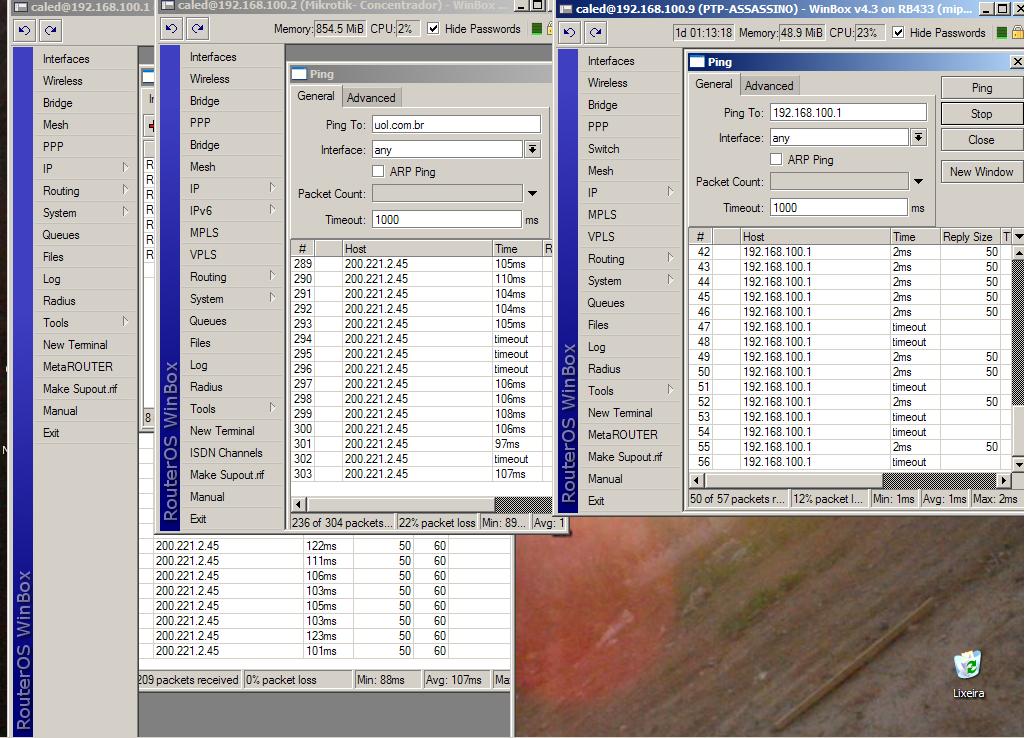Click Redo in the 192.168.100.1 window toolbar
The image size is (1027, 738).
(x=50, y=30)
